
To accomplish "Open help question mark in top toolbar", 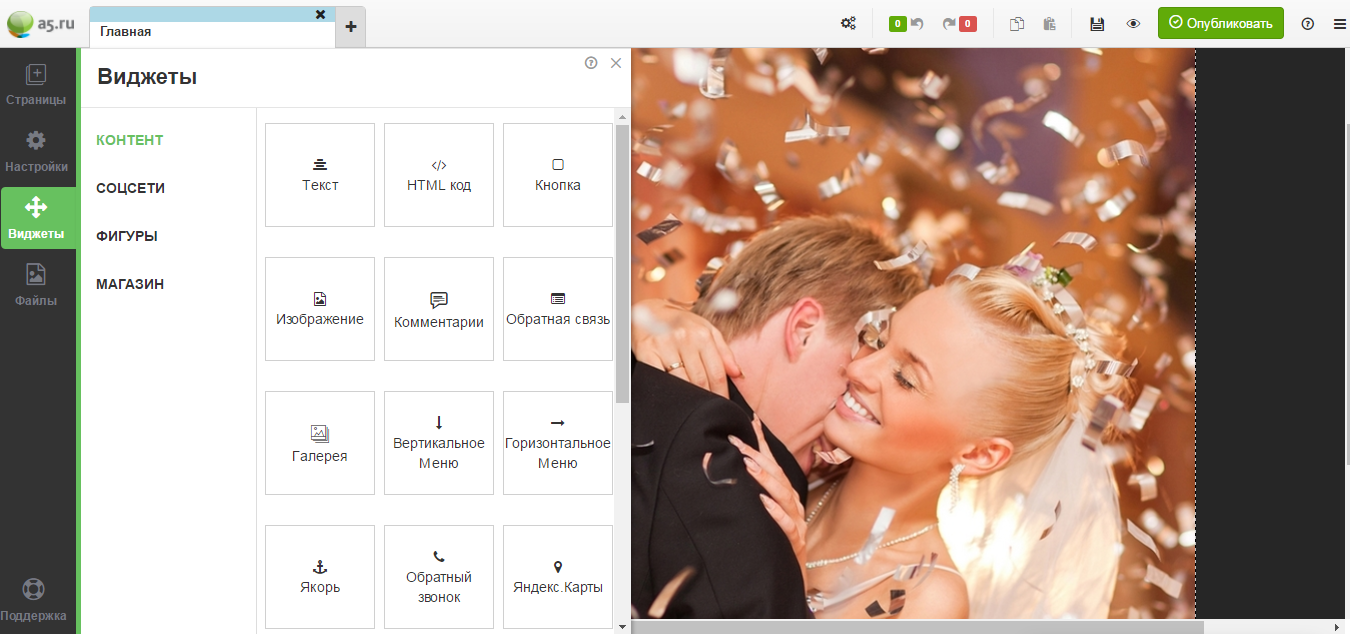I will click(x=1308, y=24).
